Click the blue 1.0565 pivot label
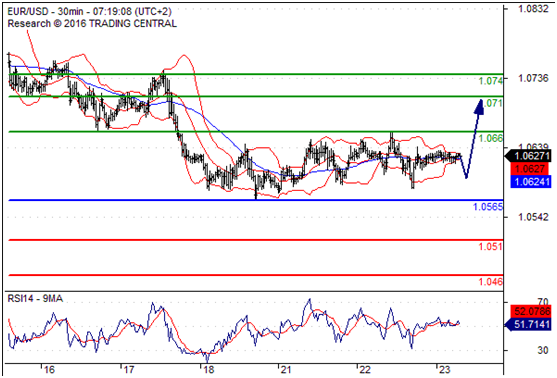Screen dimensions: 557x378 click(x=488, y=206)
